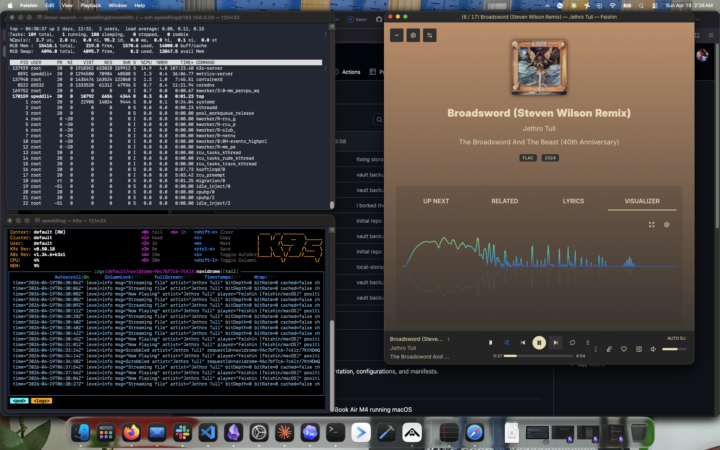Skip to the next track
This screenshot has height=450, width=720.
point(556,343)
